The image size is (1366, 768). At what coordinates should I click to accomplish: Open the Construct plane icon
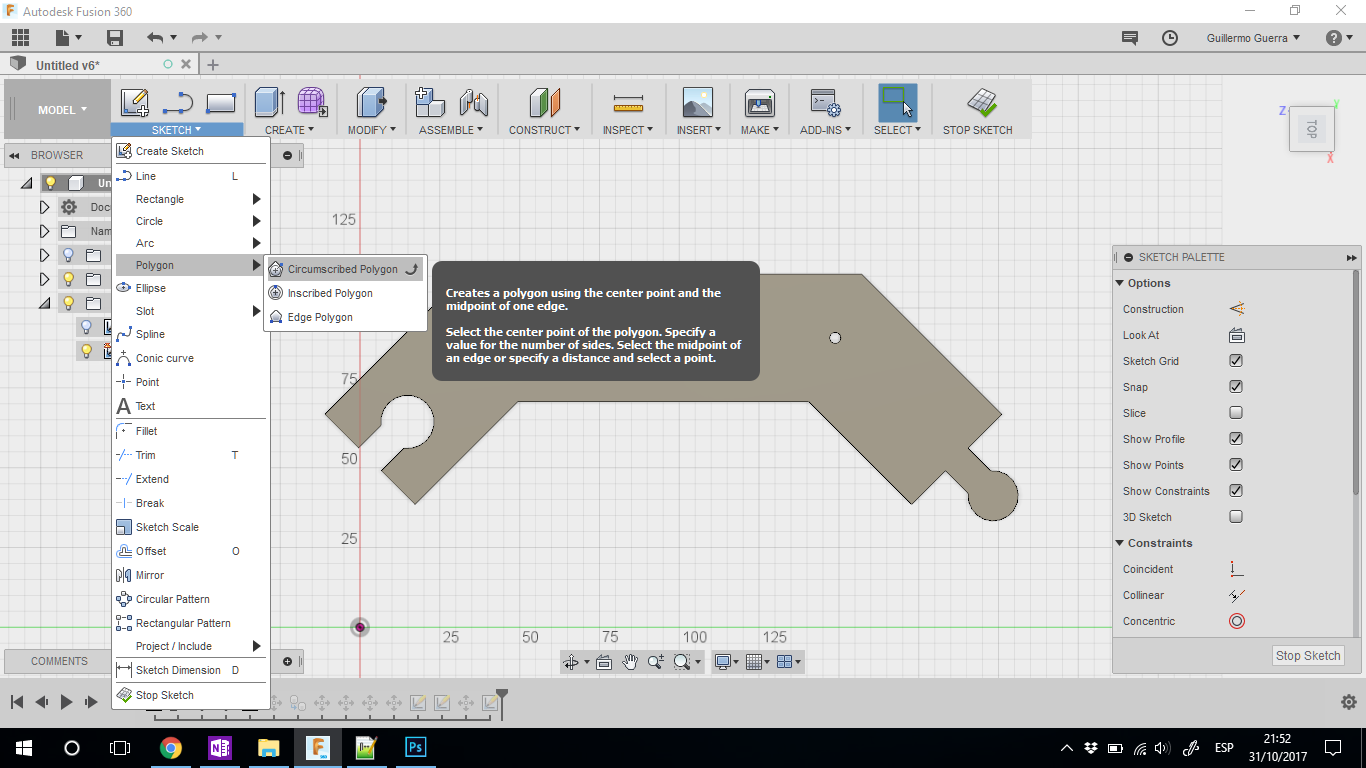544,103
